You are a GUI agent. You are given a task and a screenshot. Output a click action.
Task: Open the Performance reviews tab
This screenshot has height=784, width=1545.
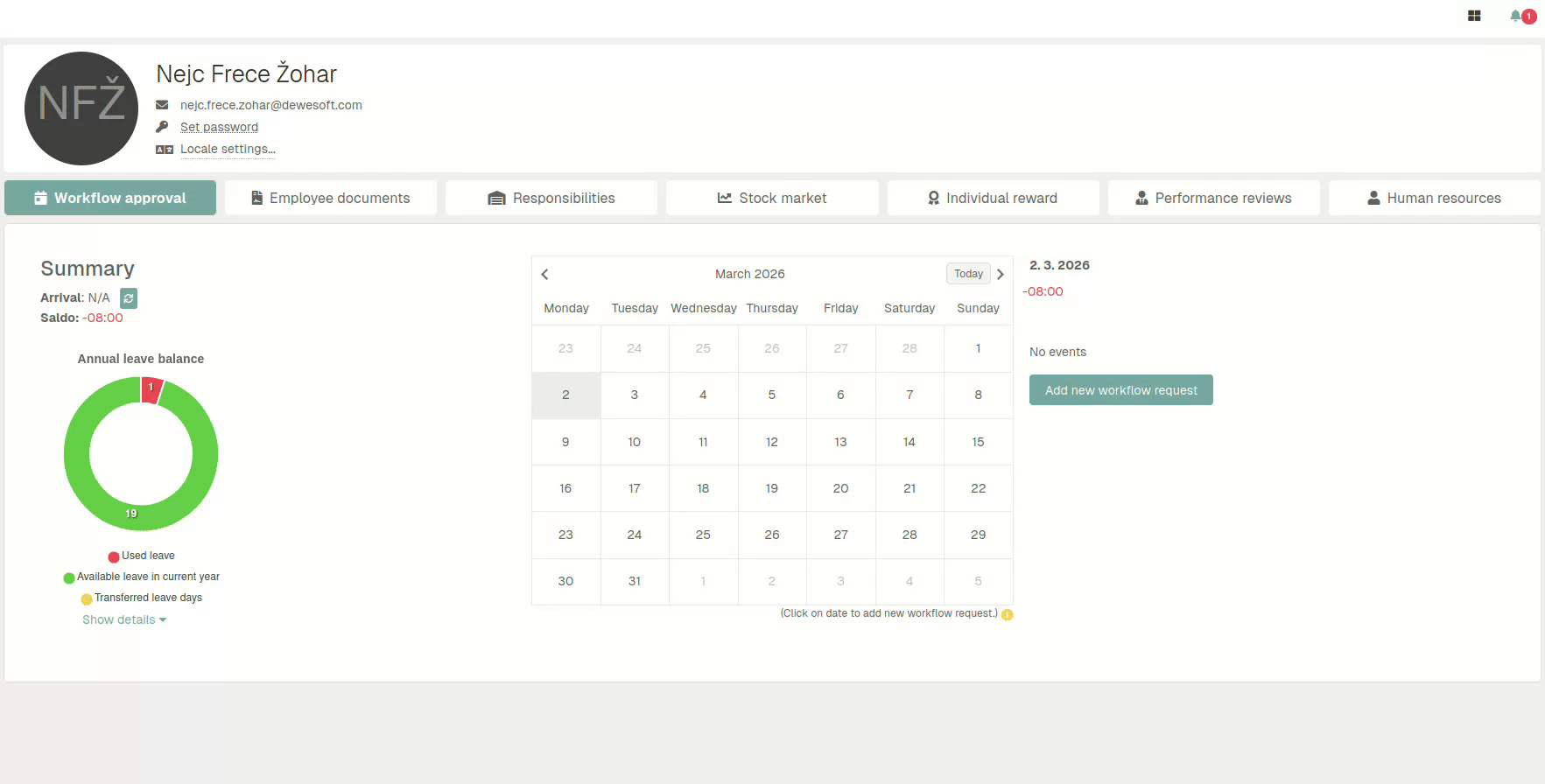(x=1214, y=198)
